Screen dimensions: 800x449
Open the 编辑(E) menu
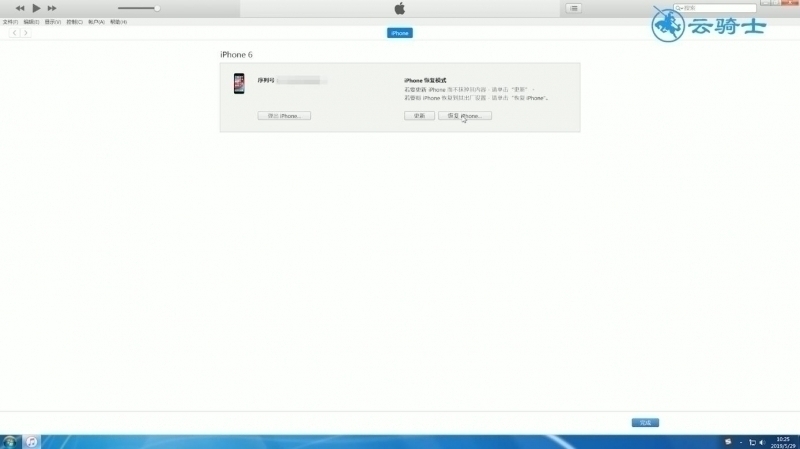pos(31,22)
